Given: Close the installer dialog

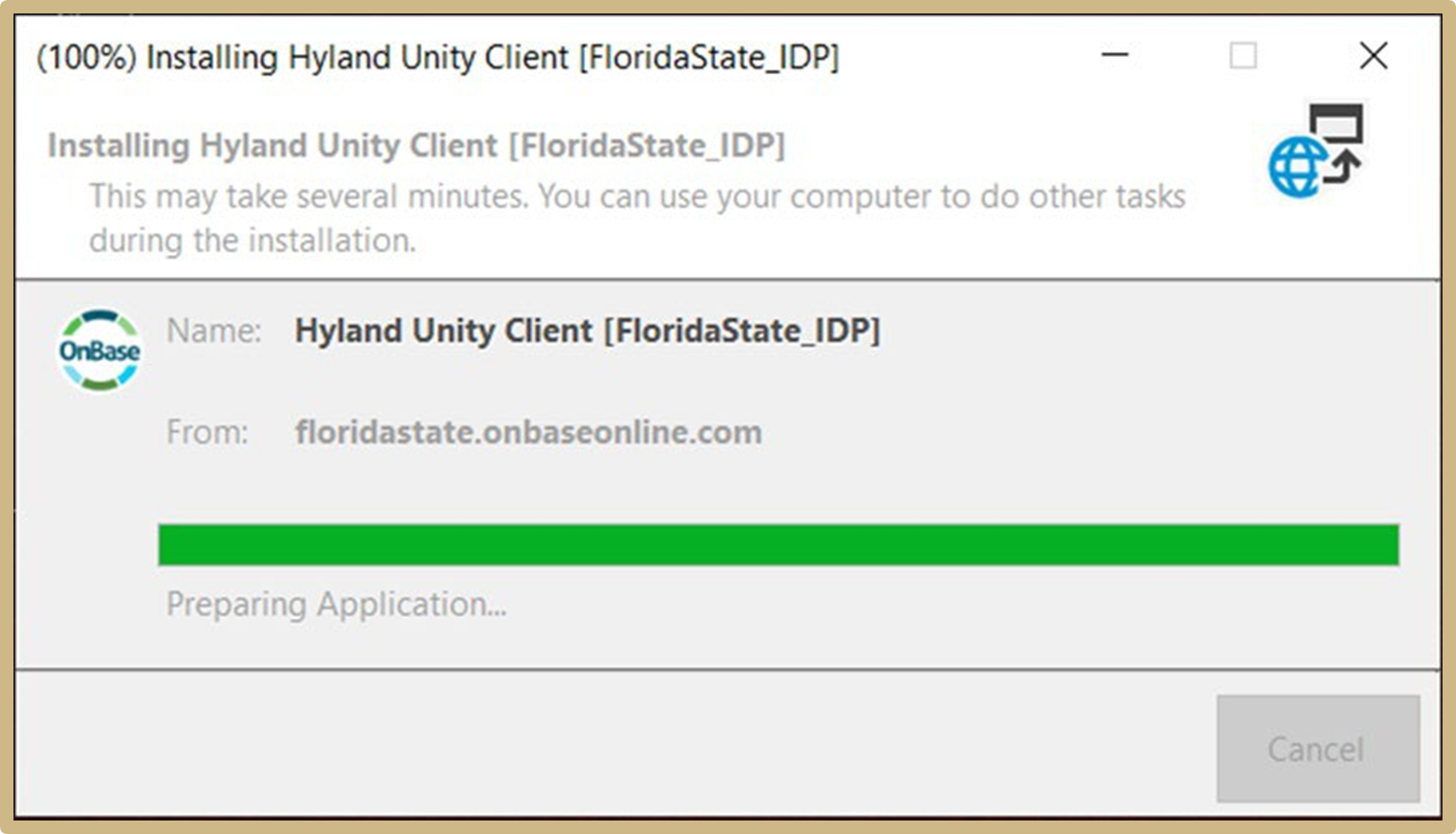Looking at the screenshot, I should pyautogui.click(x=1373, y=56).
